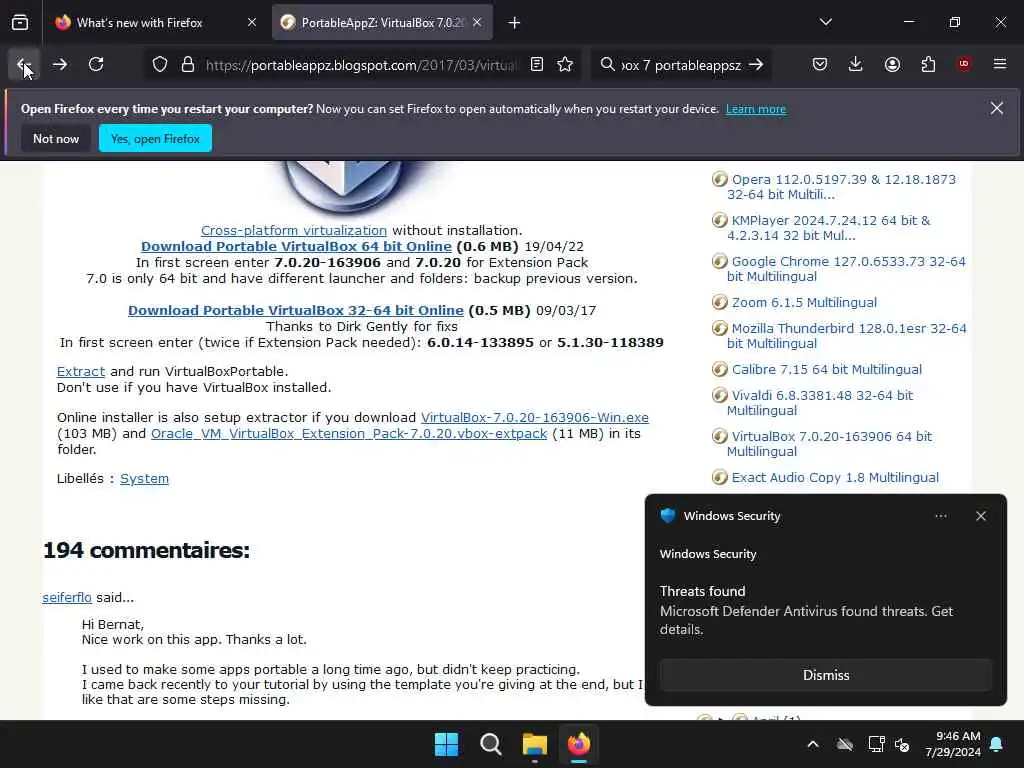
Task: Click the VirtualBox logo image
Action: [x=343, y=186]
